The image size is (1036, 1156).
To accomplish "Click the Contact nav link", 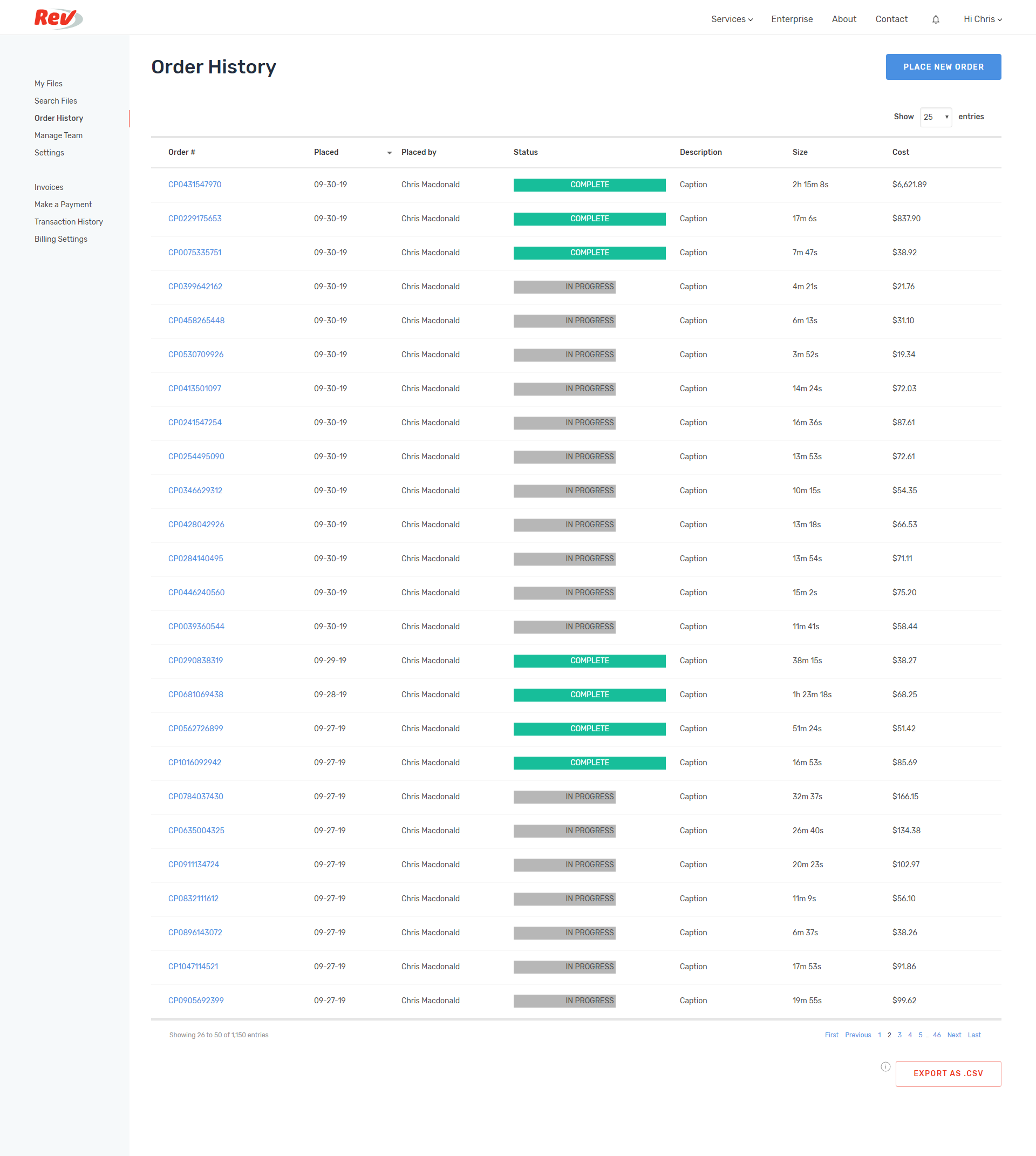I will [891, 19].
